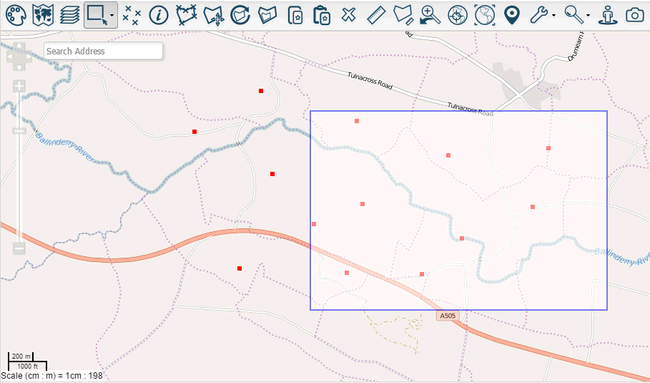This screenshot has height=383, width=650.
Task: Expand the rectangle select tool dropdown arrow
Action: [112, 15]
